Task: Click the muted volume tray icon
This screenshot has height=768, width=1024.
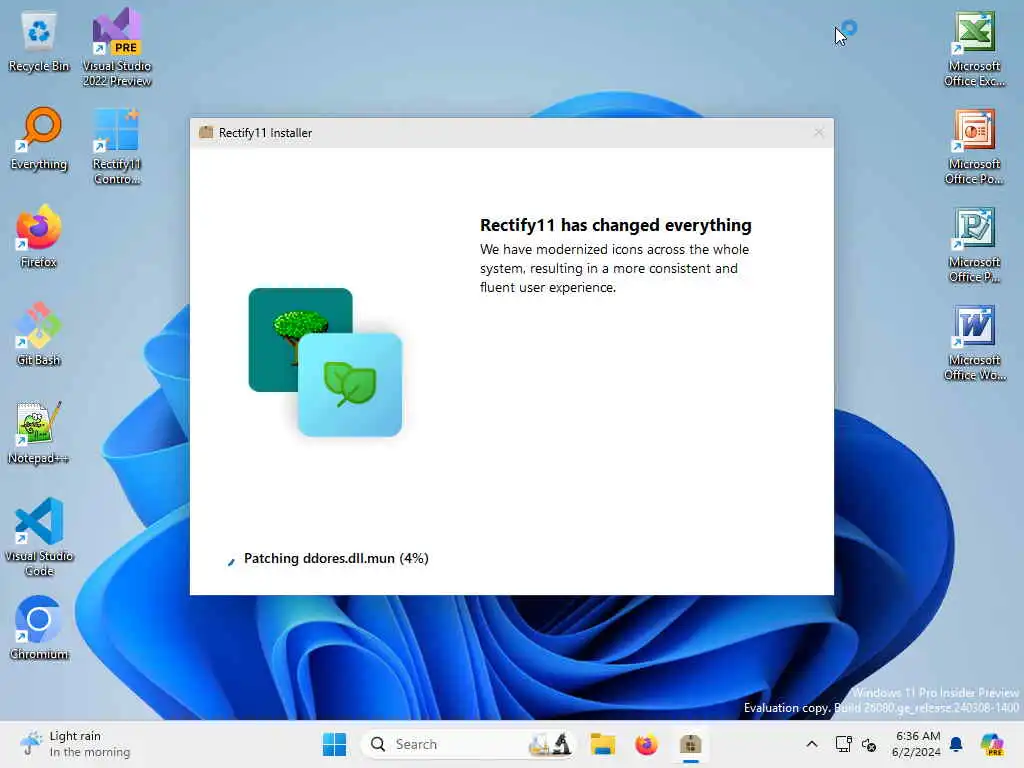Action: click(869, 744)
